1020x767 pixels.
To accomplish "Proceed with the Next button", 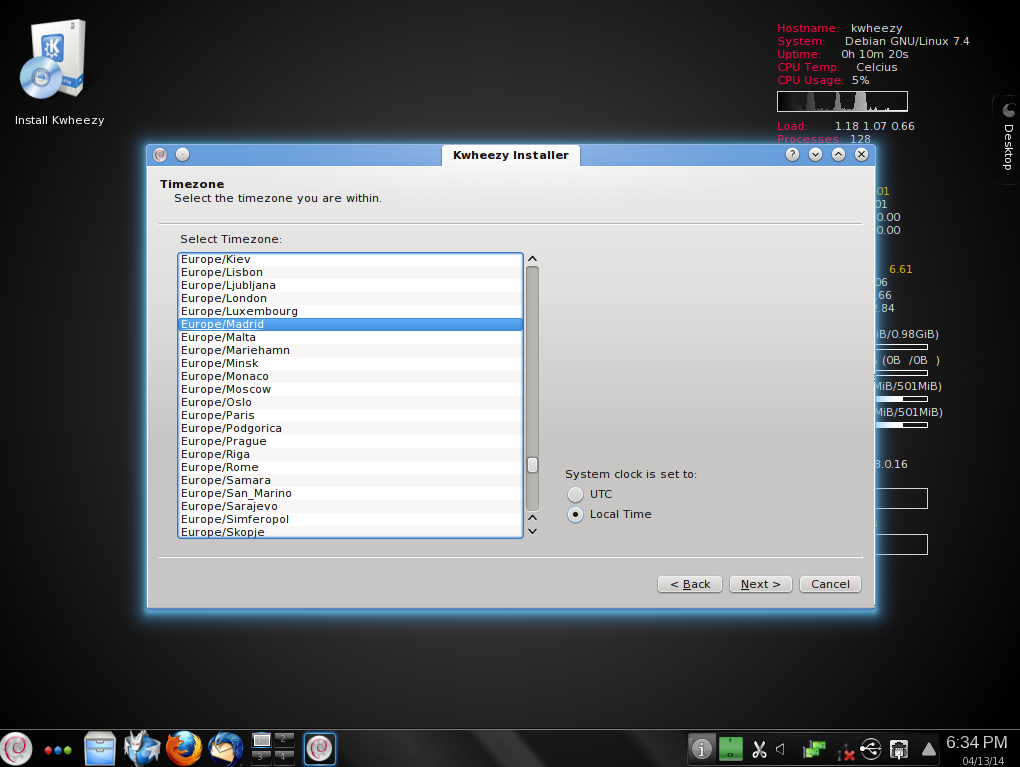I will (760, 584).
